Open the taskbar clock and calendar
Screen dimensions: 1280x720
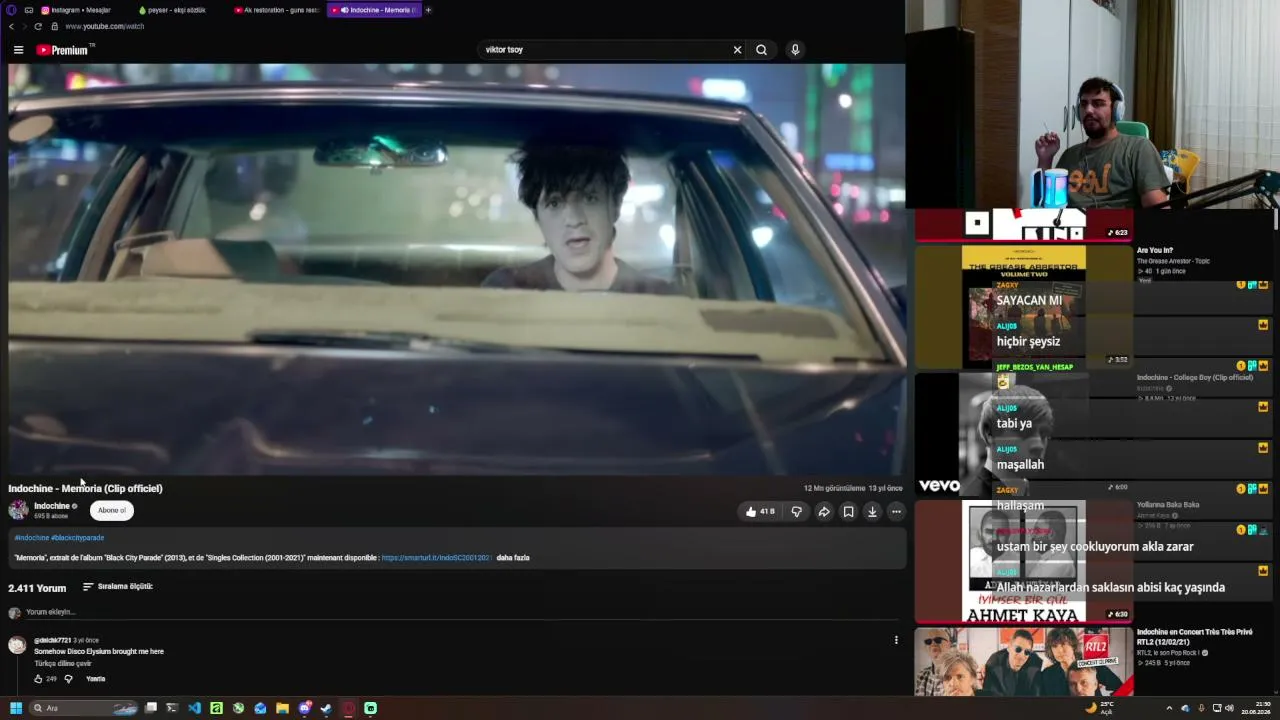(1256, 708)
